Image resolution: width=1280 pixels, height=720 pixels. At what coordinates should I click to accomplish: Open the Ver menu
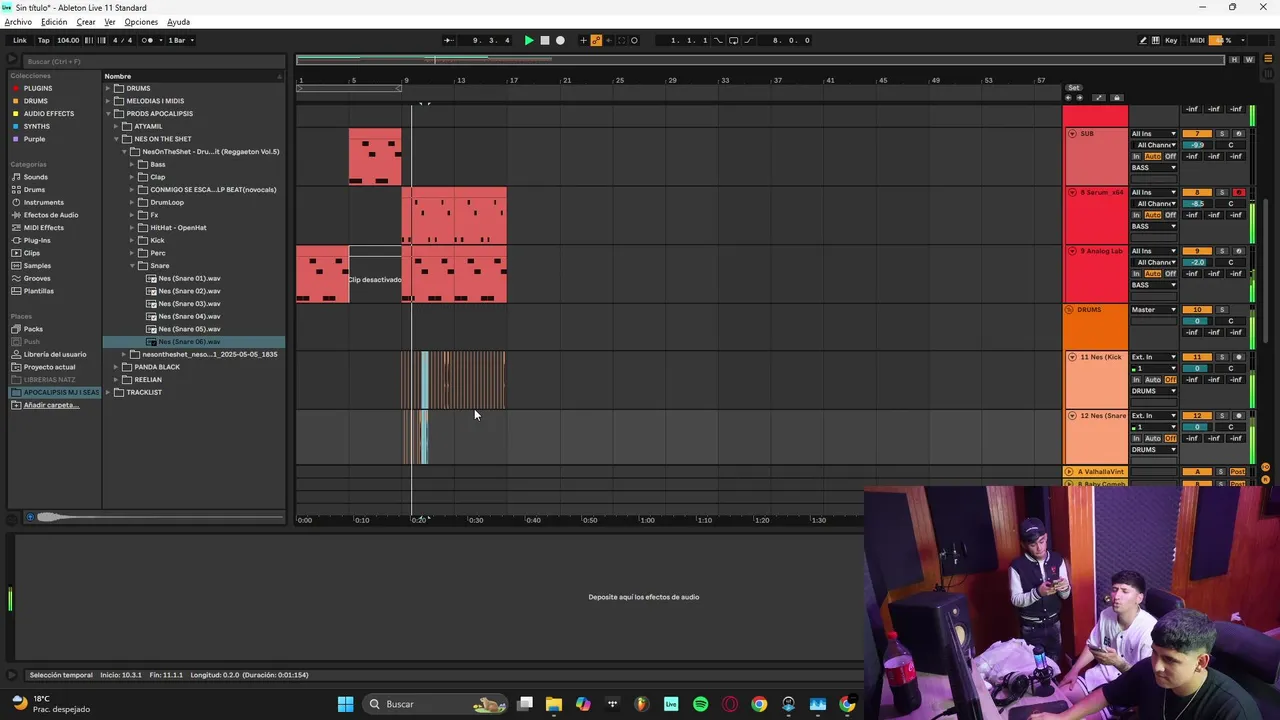pos(110,22)
